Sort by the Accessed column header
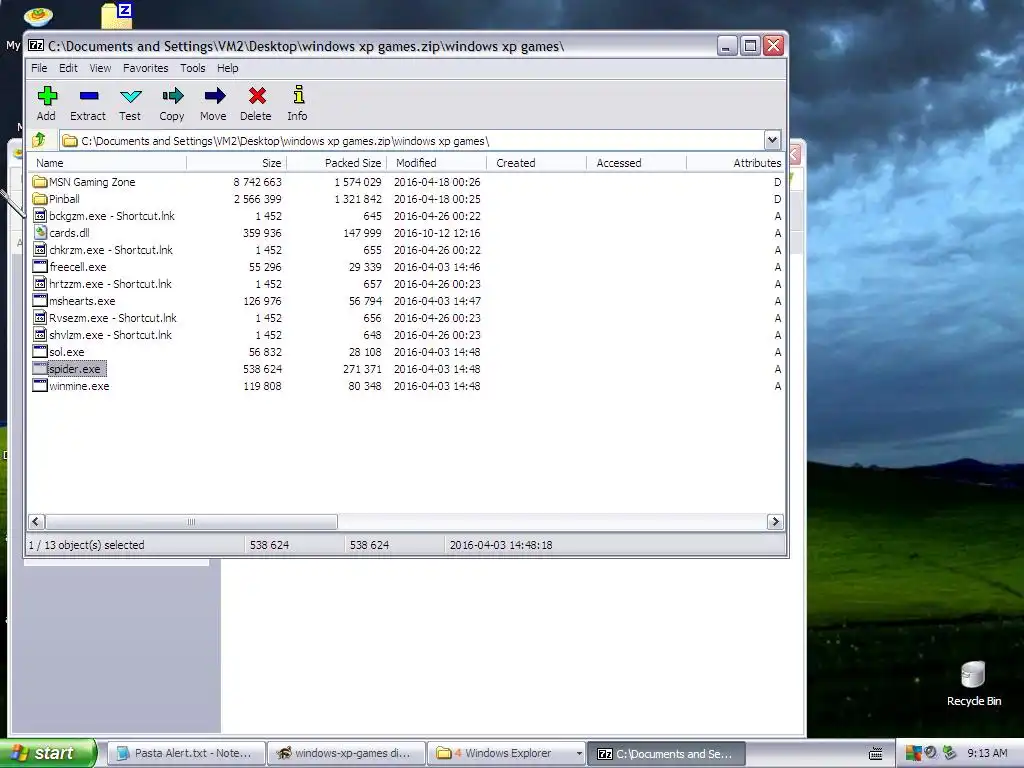1024x768 pixels. (x=637, y=163)
